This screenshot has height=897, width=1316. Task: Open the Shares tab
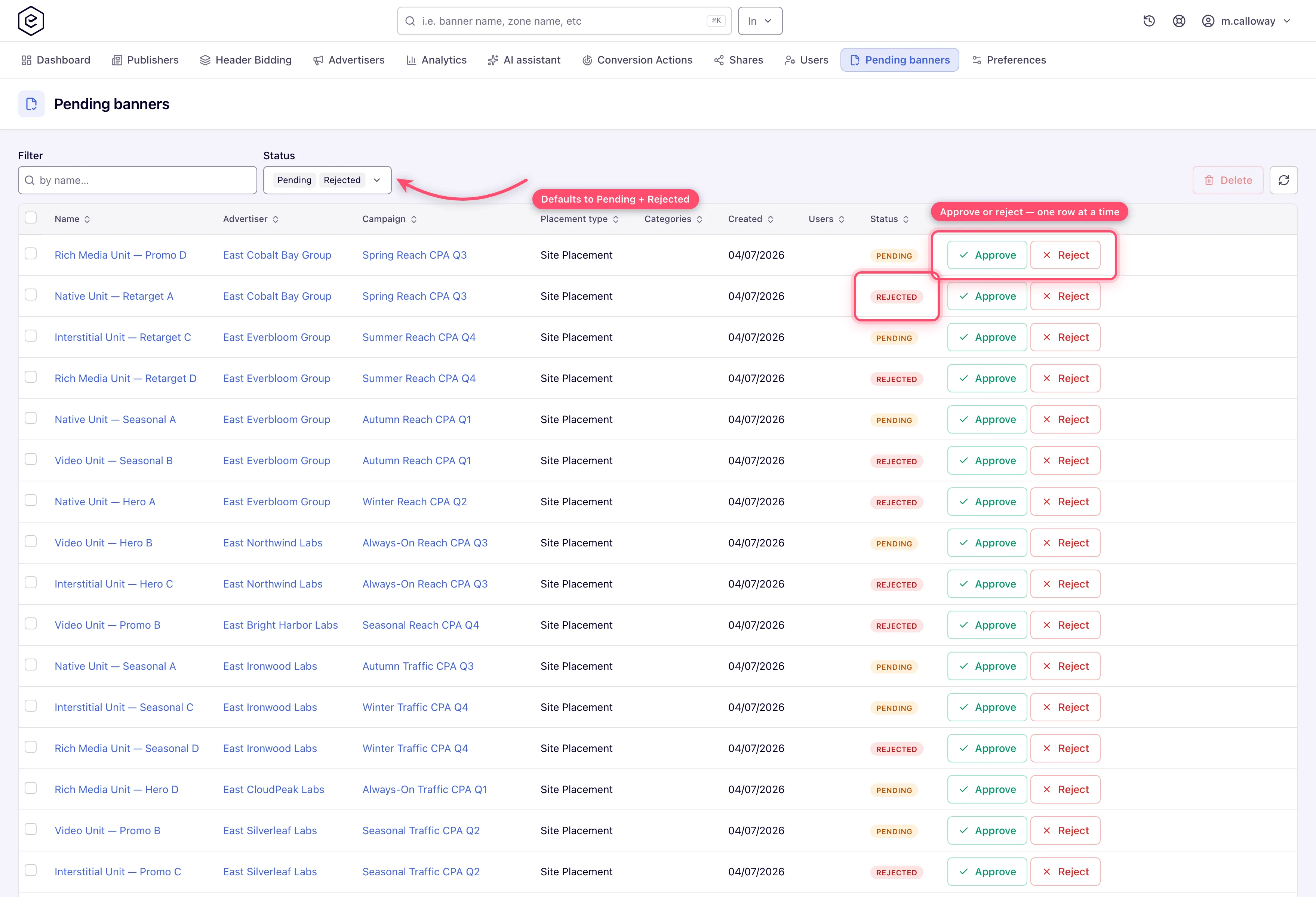(x=738, y=60)
